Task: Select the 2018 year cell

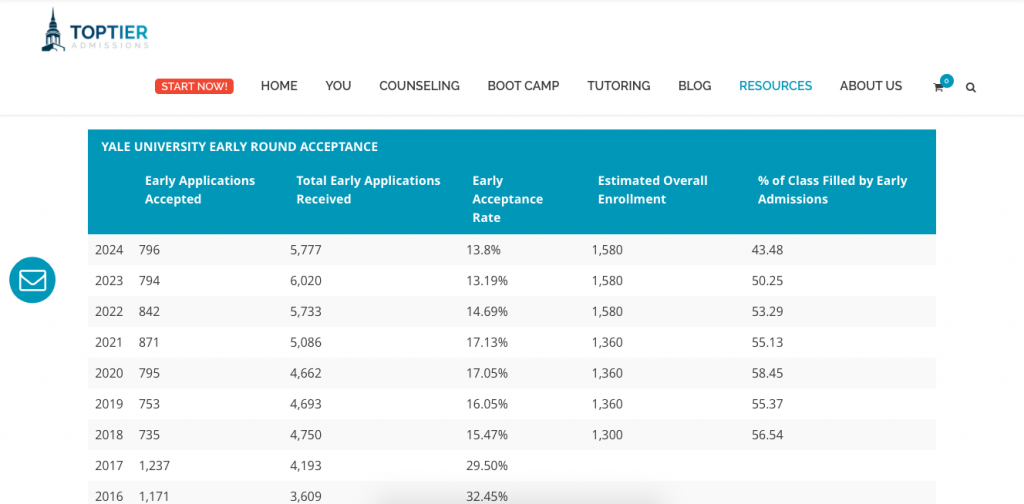Action: pos(109,435)
